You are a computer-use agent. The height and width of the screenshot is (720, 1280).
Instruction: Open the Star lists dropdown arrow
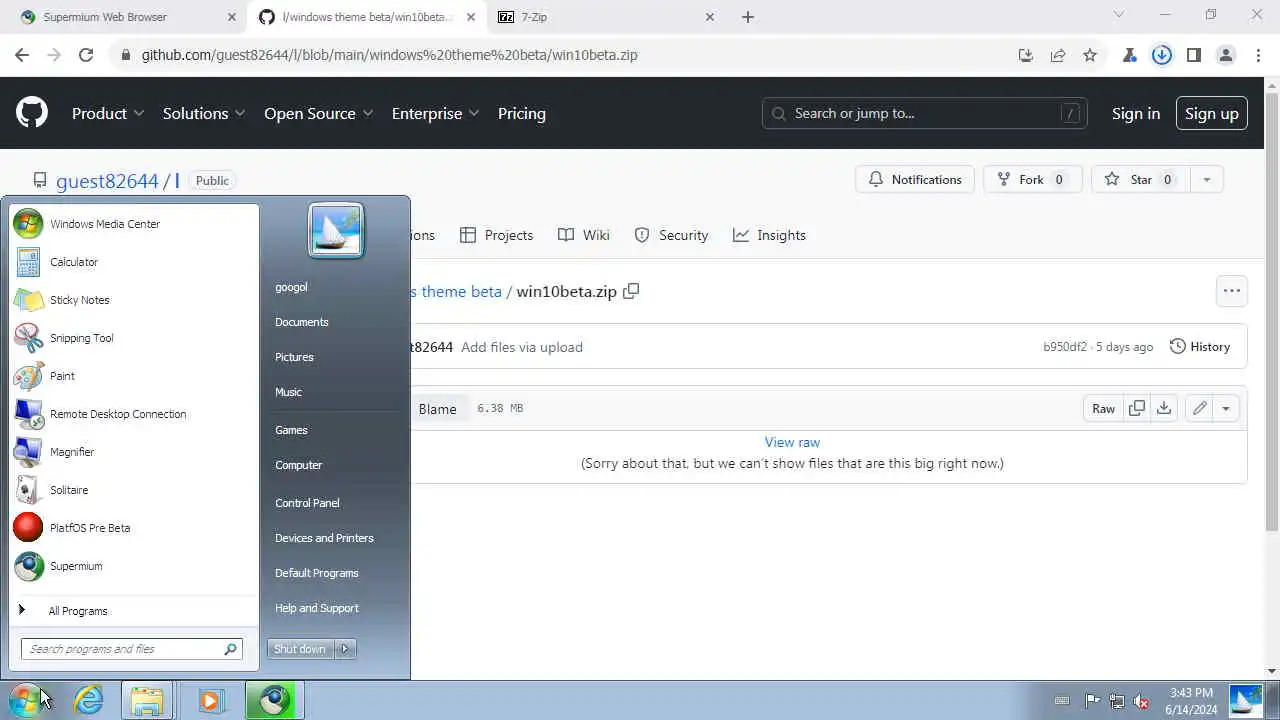point(1206,180)
